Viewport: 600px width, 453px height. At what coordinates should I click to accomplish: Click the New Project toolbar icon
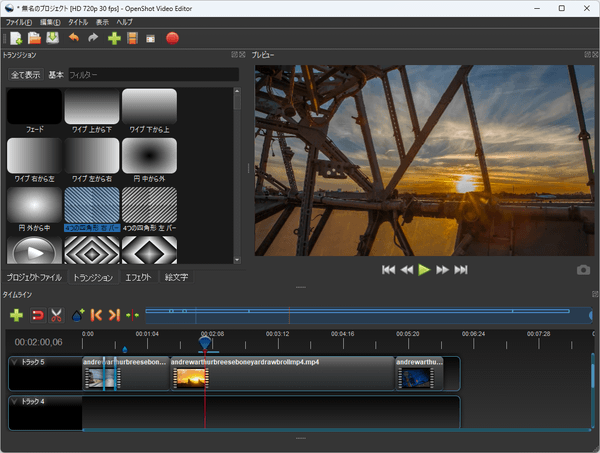(16, 39)
